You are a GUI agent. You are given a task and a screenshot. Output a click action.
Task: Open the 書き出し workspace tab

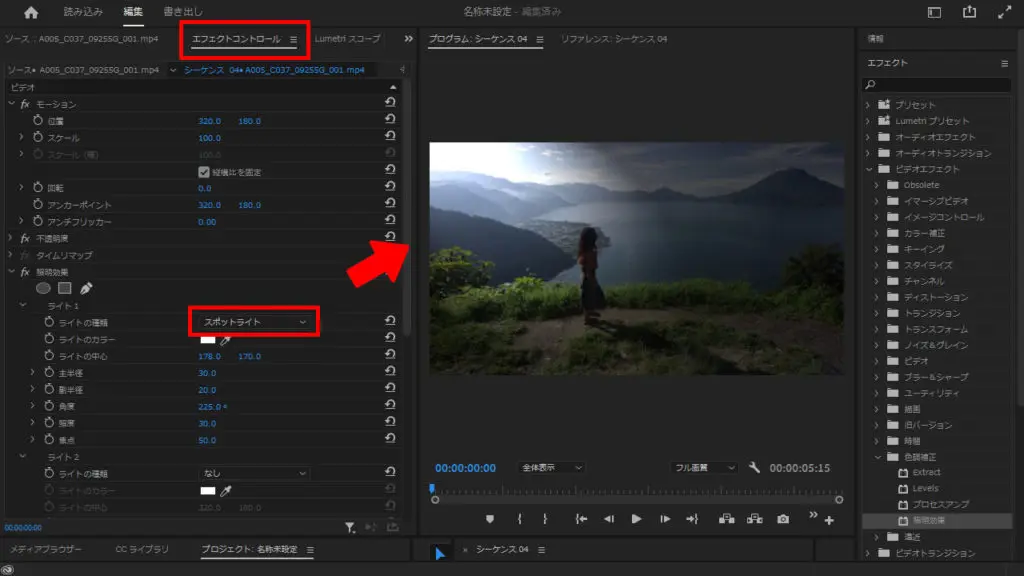point(182,13)
